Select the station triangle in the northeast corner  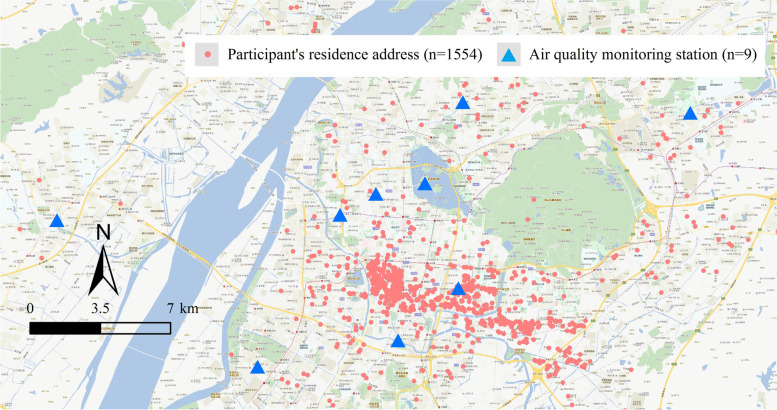point(690,113)
